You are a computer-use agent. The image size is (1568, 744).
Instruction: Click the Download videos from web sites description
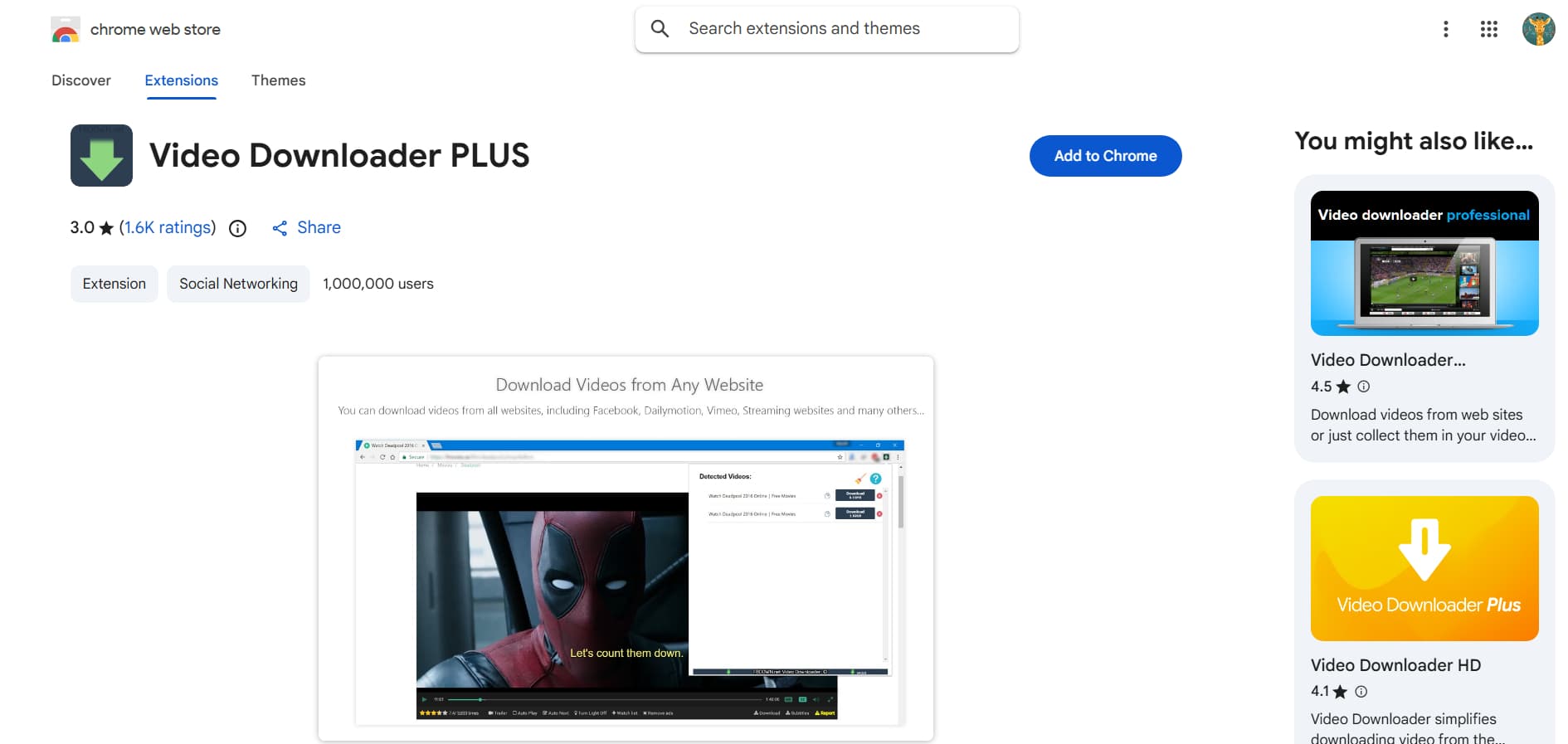[1424, 425]
